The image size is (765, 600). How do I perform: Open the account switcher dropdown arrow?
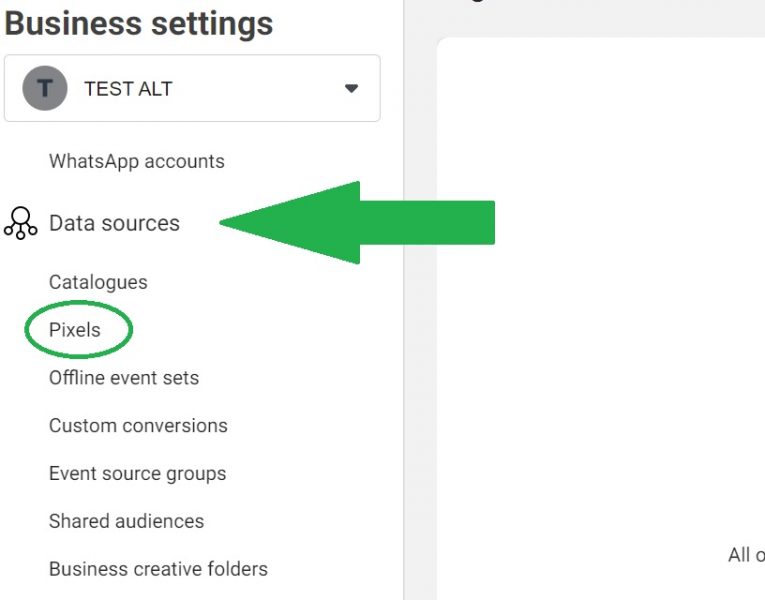coord(351,89)
